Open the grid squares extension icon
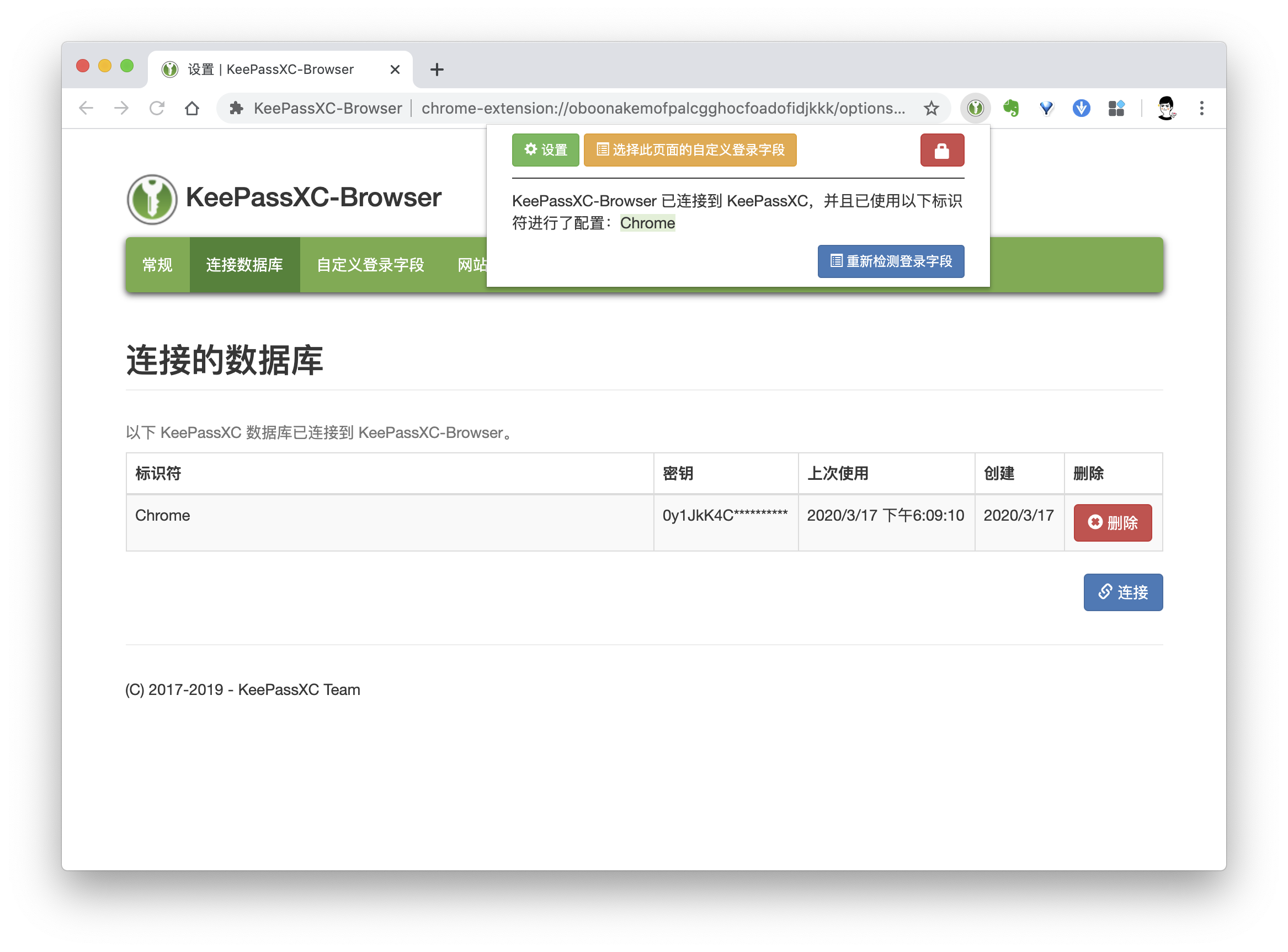The height and width of the screenshot is (952, 1288). [x=1116, y=108]
